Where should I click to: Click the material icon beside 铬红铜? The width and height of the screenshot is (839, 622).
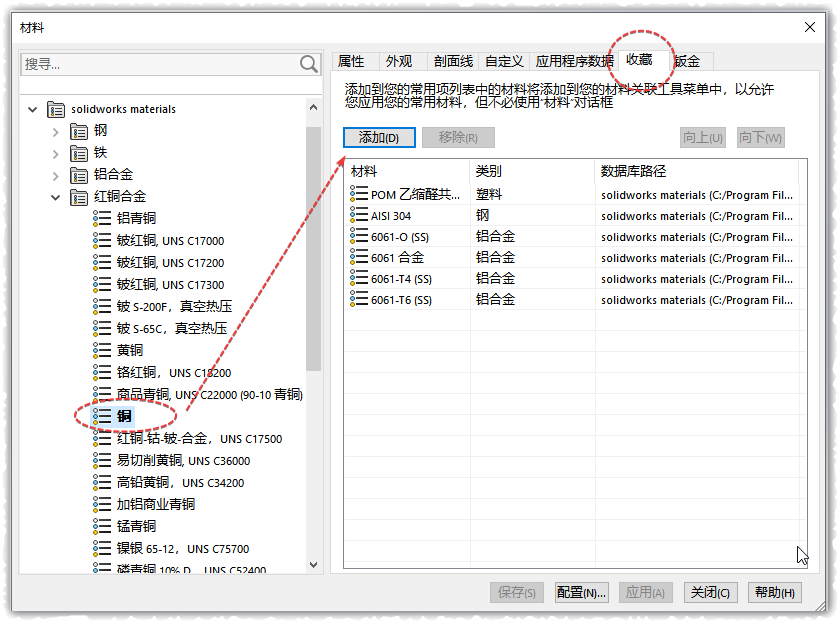click(x=102, y=372)
